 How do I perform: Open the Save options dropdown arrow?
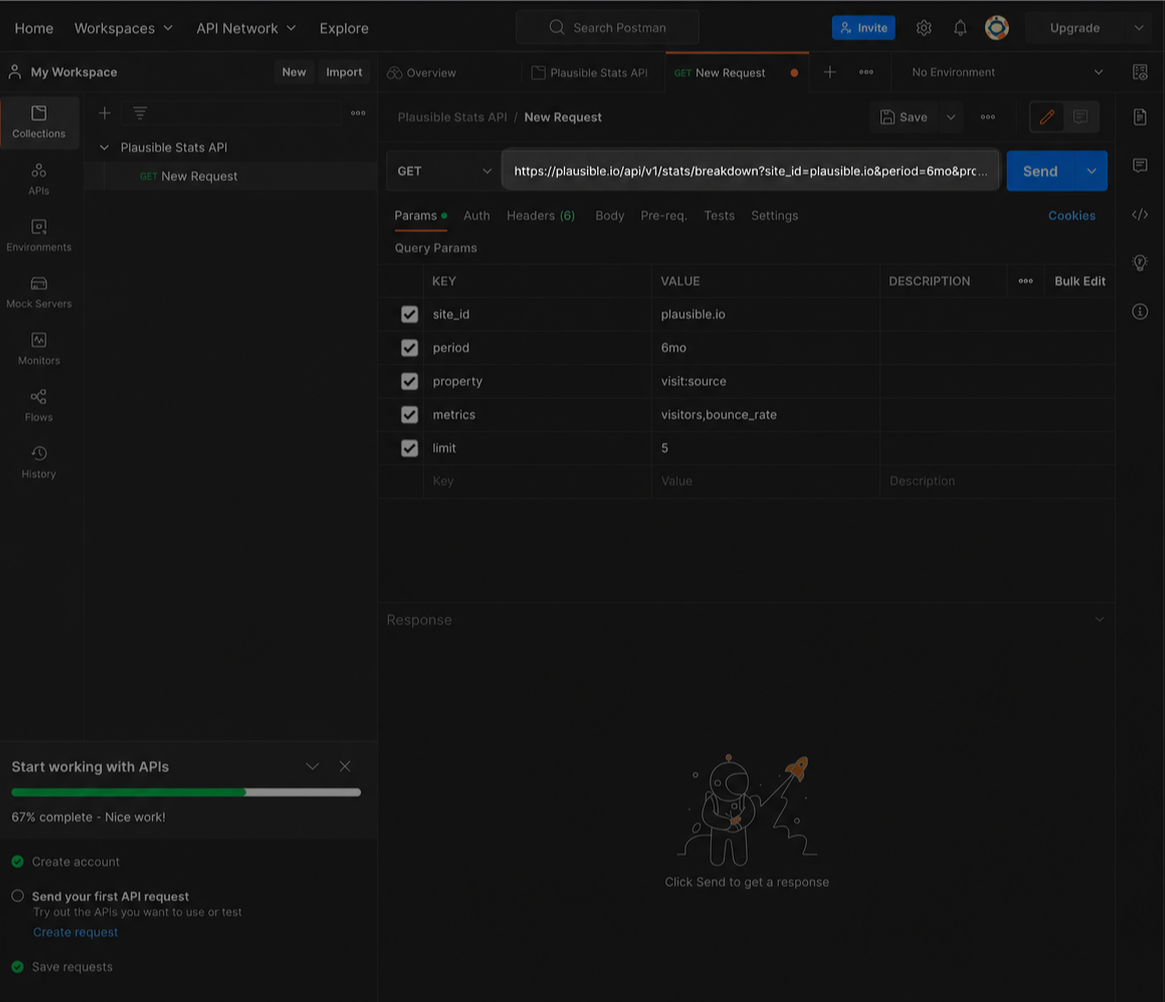(951, 117)
